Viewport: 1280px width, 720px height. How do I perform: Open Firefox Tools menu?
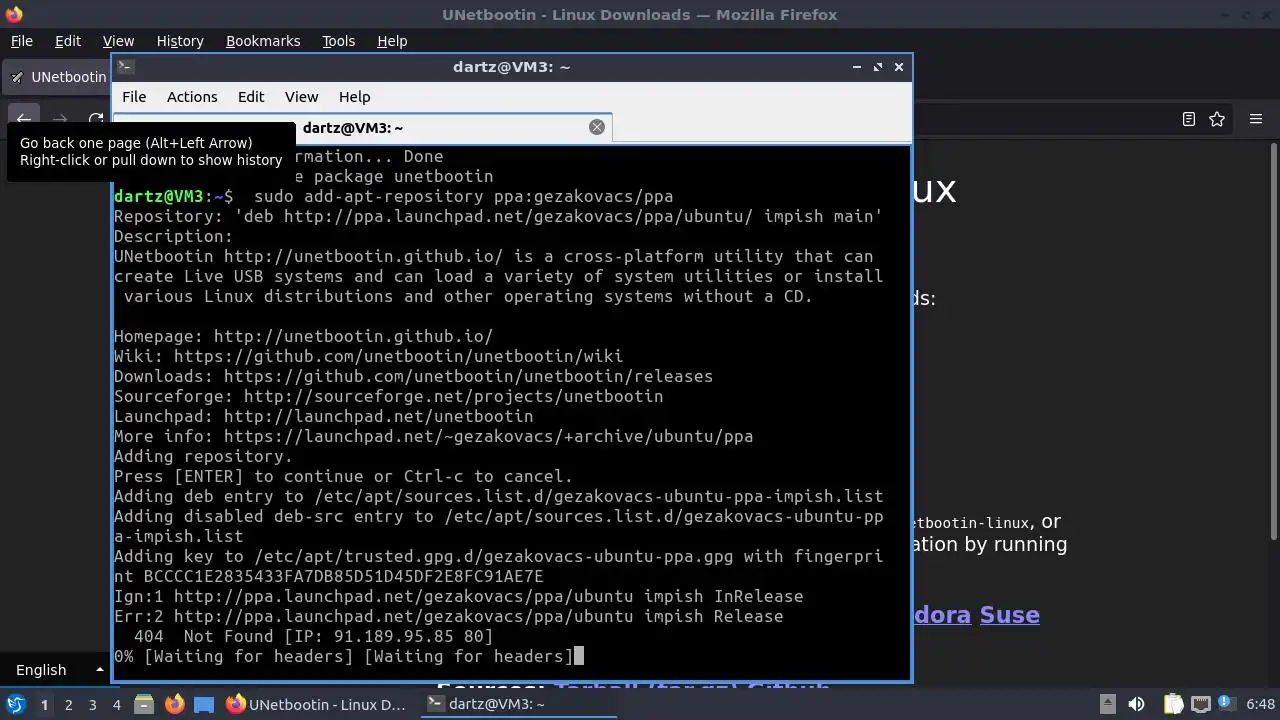338,41
